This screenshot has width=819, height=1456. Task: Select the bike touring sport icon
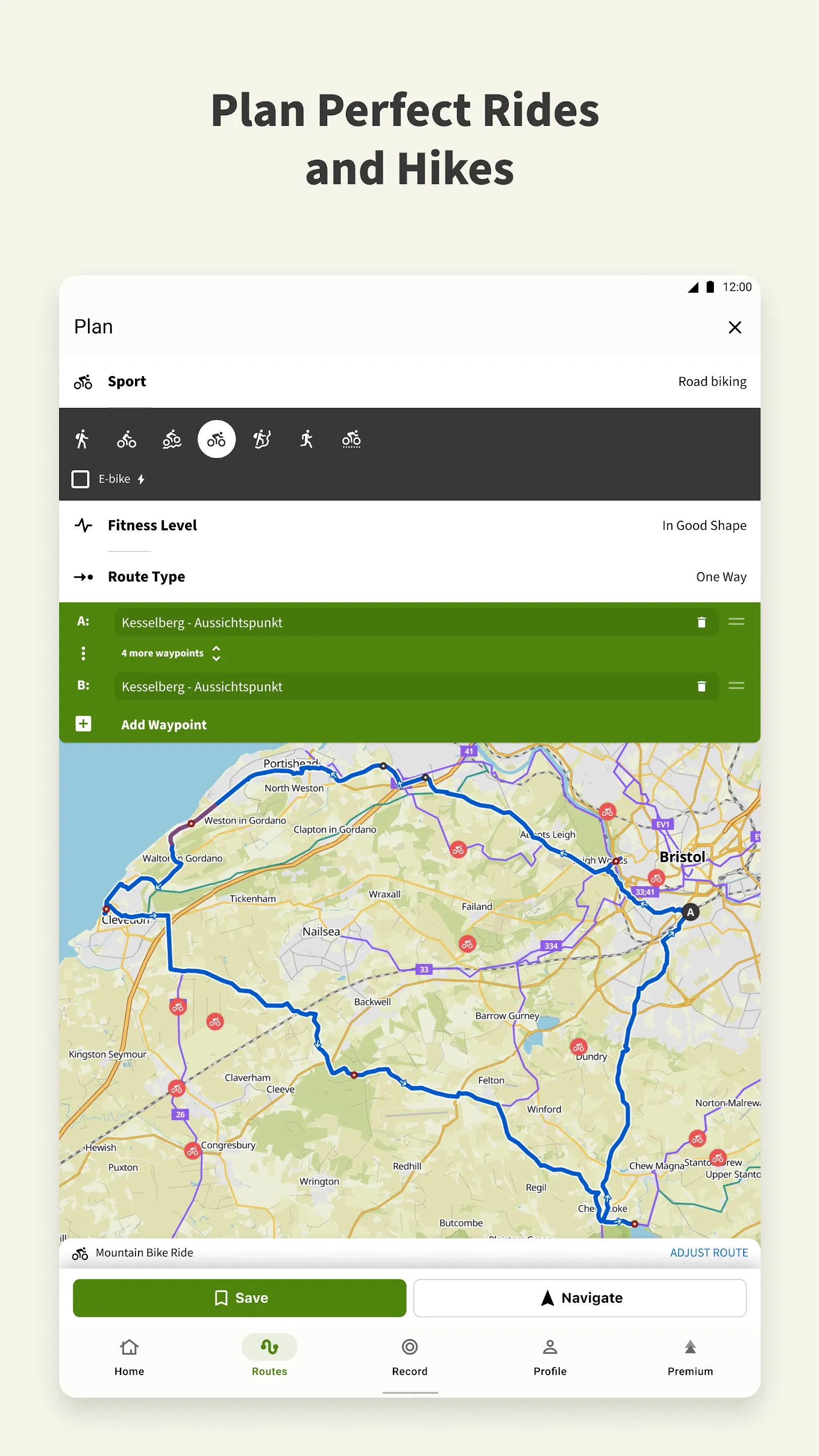(126, 439)
